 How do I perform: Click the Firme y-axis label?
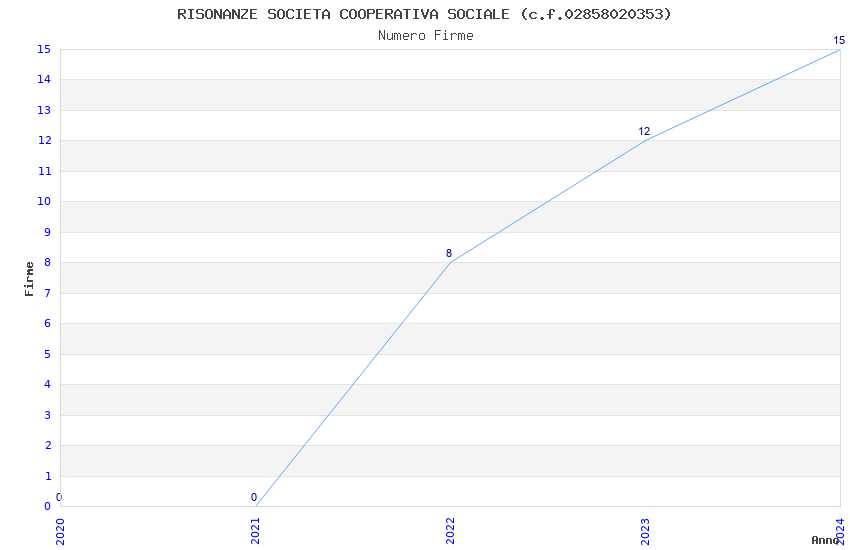[29, 279]
